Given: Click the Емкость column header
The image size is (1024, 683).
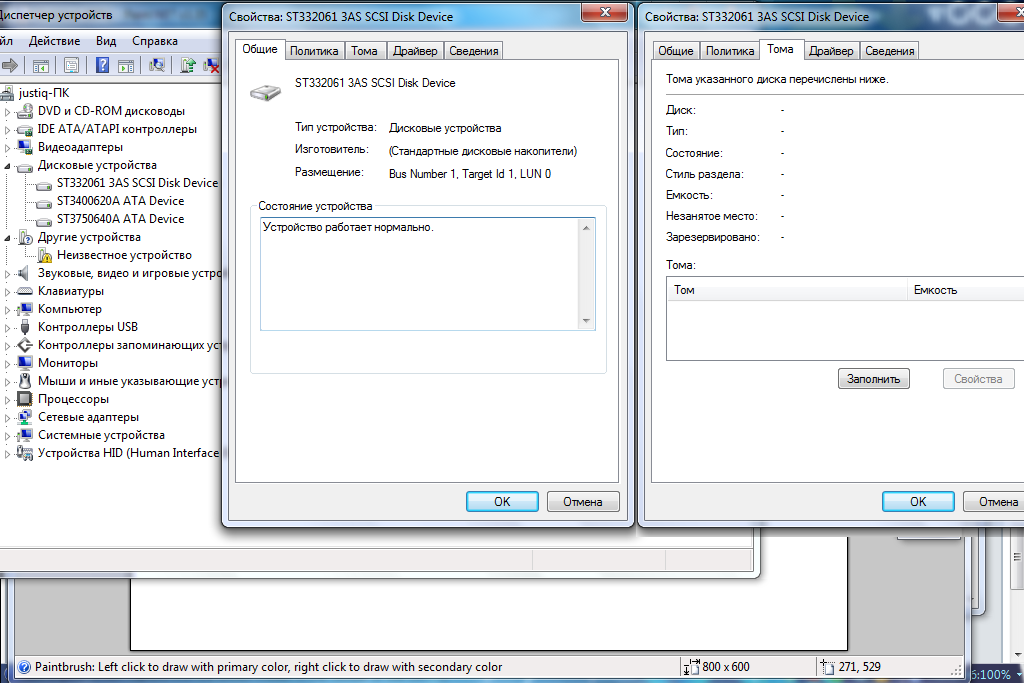Looking at the screenshot, I should (966, 290).
